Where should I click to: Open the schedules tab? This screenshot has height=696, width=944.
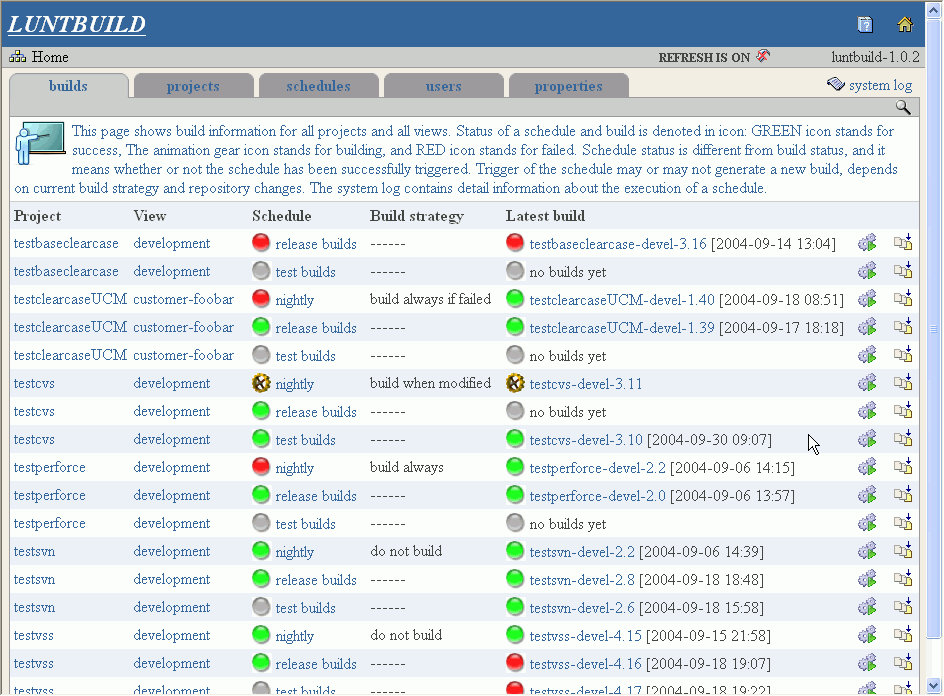(x=318, y=86)
